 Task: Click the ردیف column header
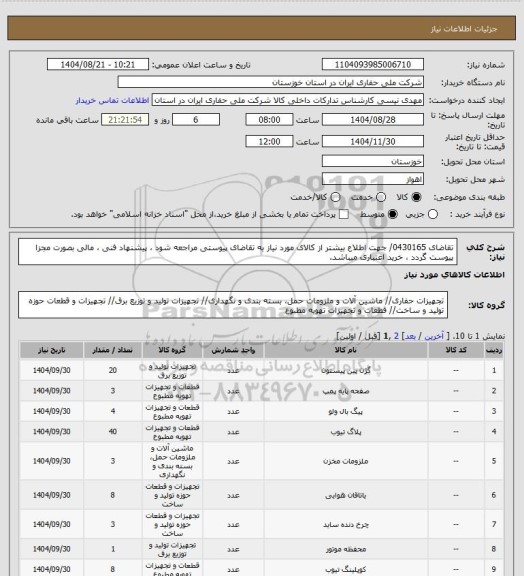tap(494, 350)
